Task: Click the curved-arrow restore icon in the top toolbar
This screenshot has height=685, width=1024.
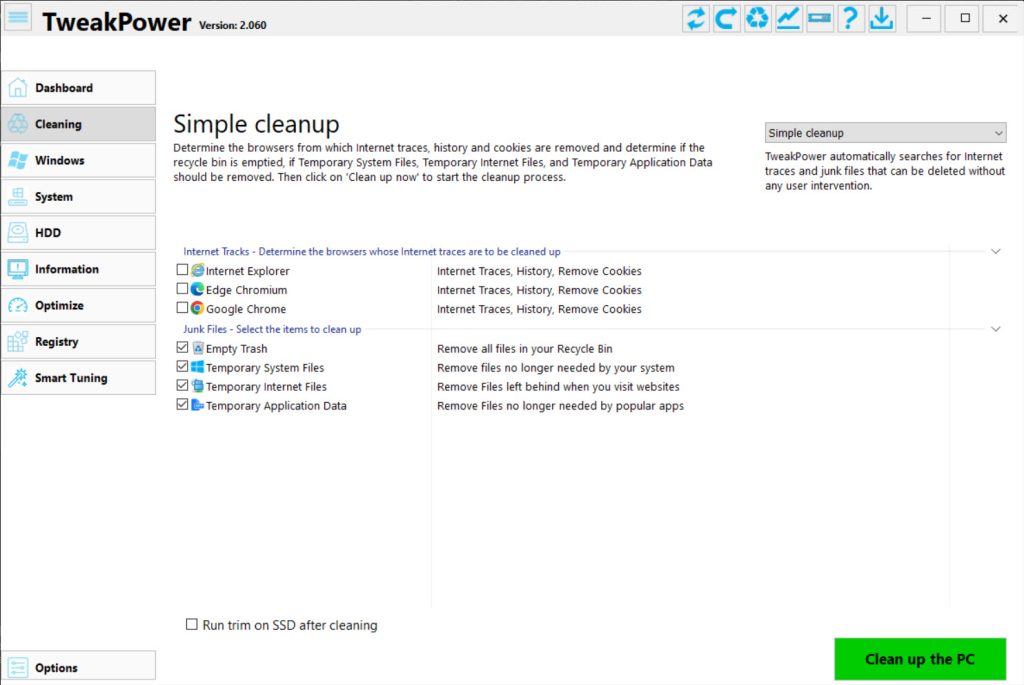Action: click(727, 18)
